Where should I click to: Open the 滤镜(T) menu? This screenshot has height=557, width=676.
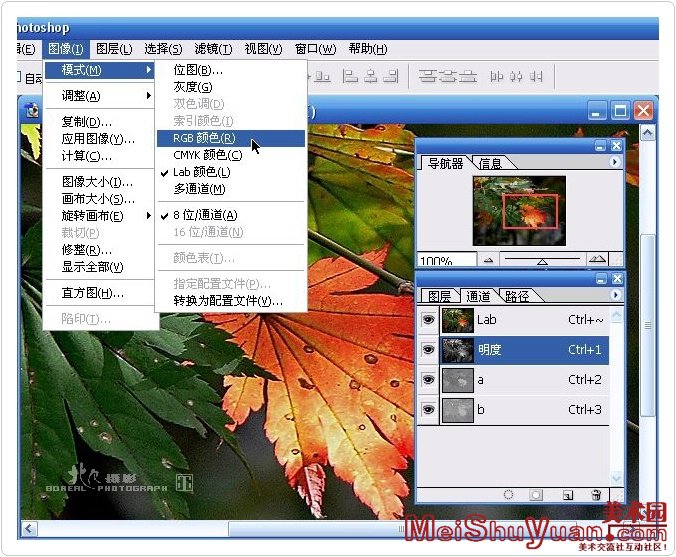[213, 48]
